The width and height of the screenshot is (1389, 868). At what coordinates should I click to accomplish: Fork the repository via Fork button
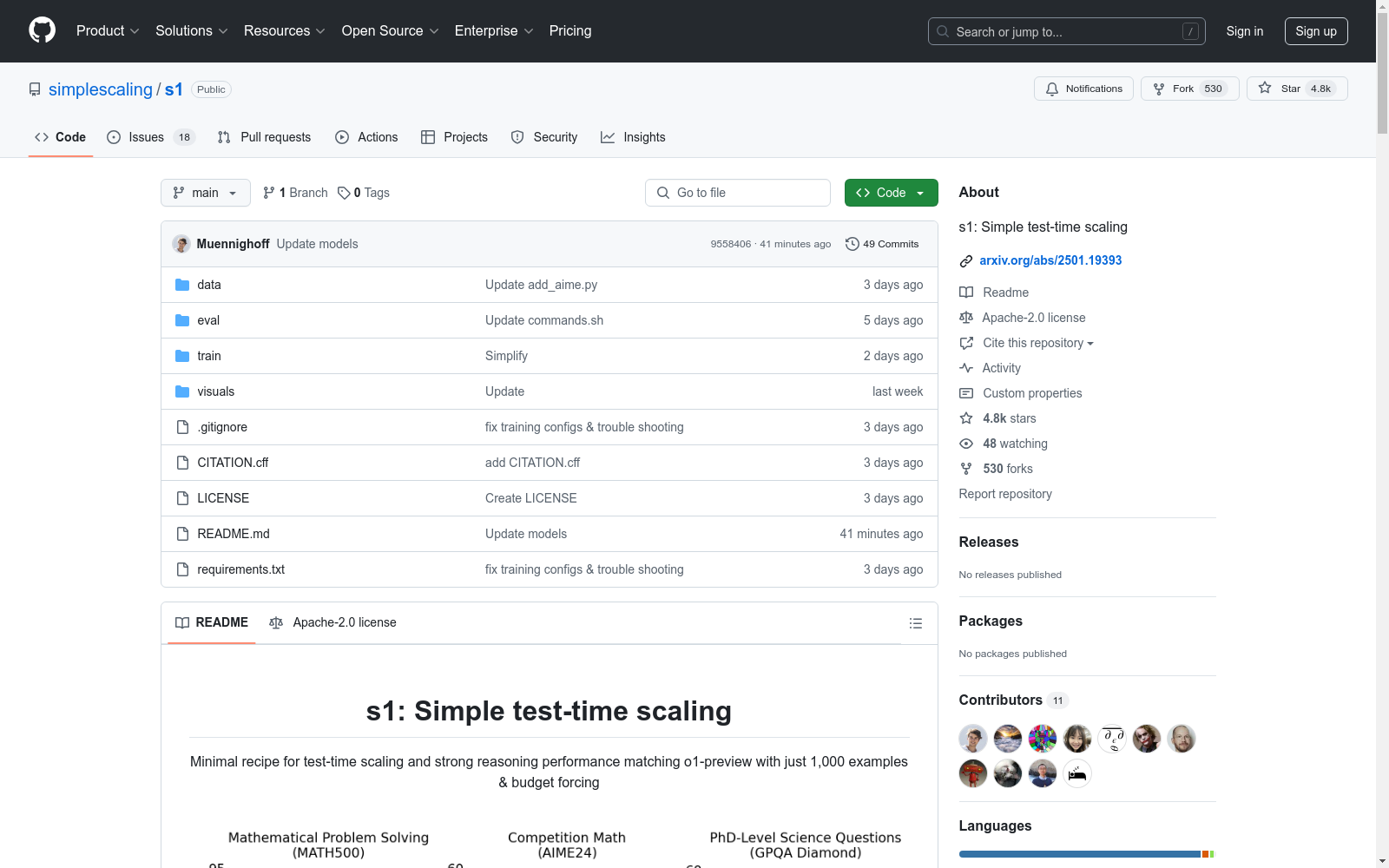coord(1189,89)
